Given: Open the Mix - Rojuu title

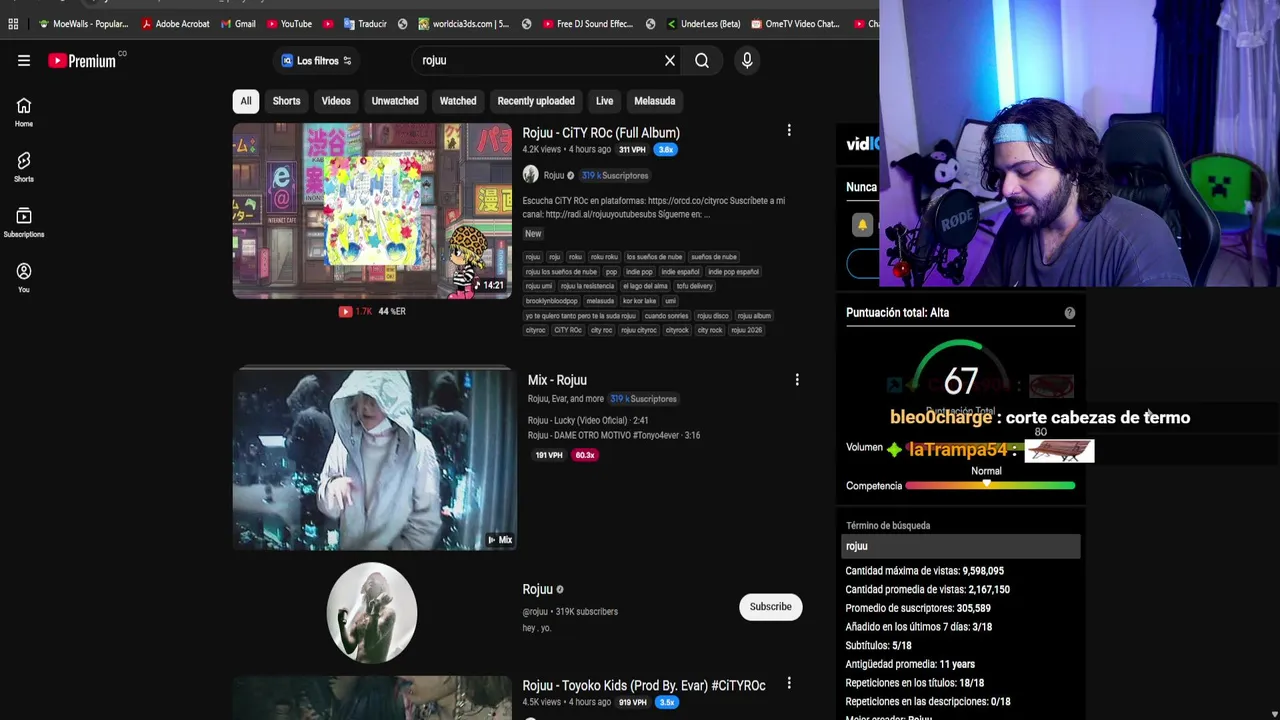Looking at the screenshot, I should click(557, 380).
